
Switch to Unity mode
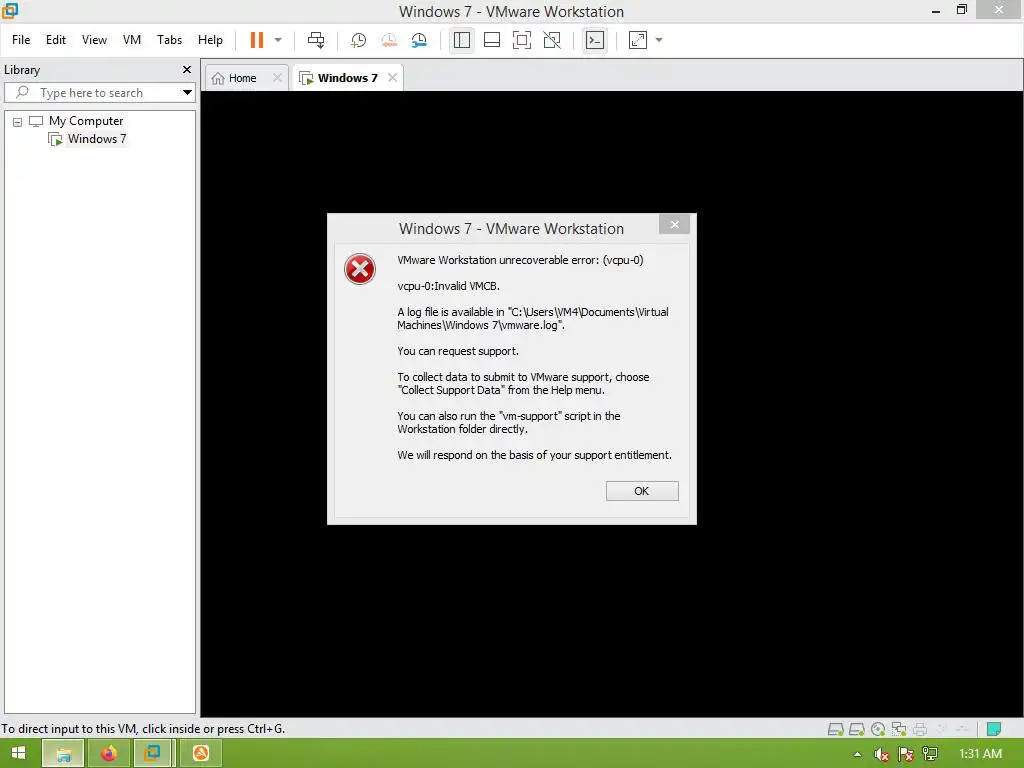point(552,40)
